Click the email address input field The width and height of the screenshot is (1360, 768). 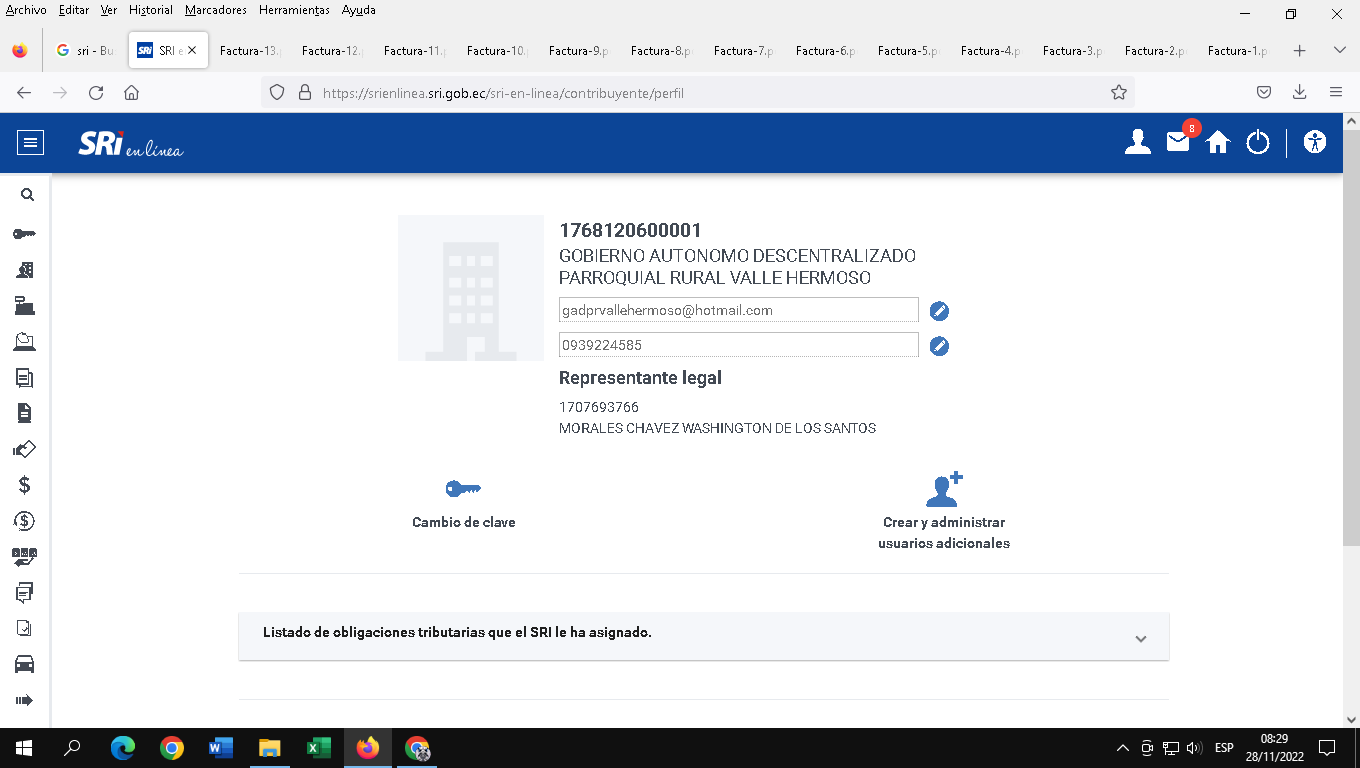point(738,310)
